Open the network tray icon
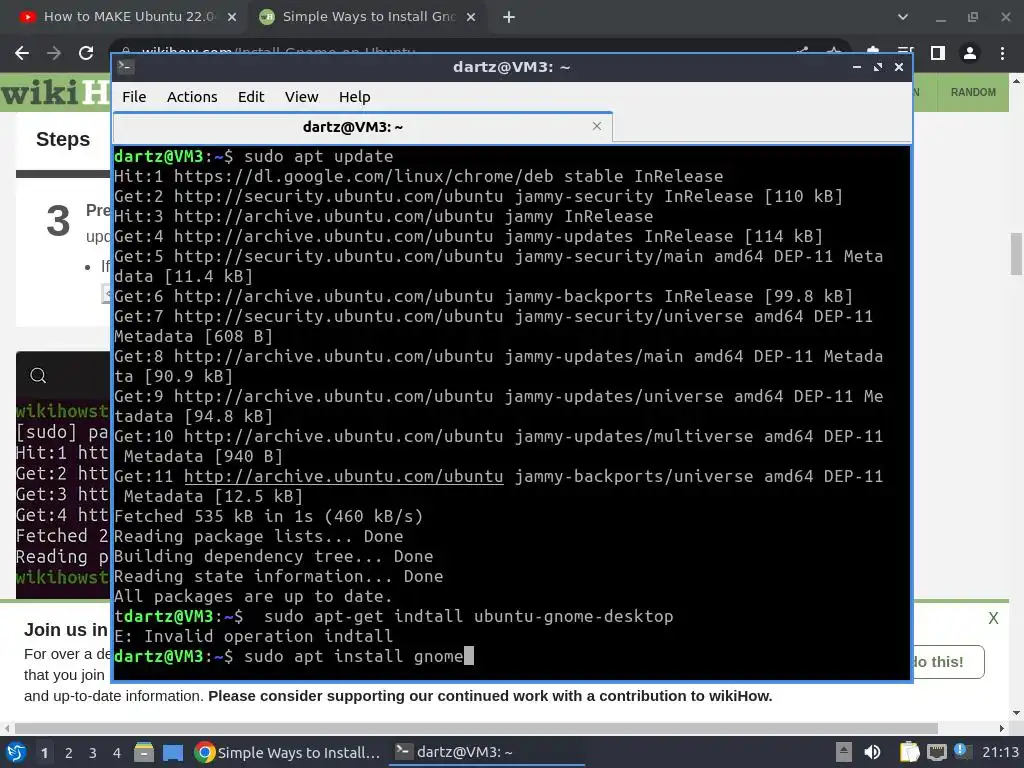Screen dimensions: 1024x768 tap(936, 752)
